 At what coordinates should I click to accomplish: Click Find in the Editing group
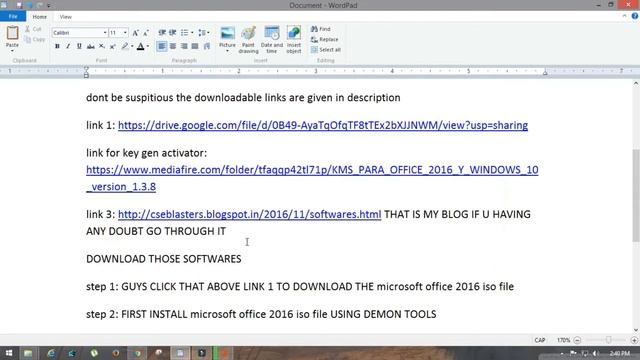tap(321, 29)
